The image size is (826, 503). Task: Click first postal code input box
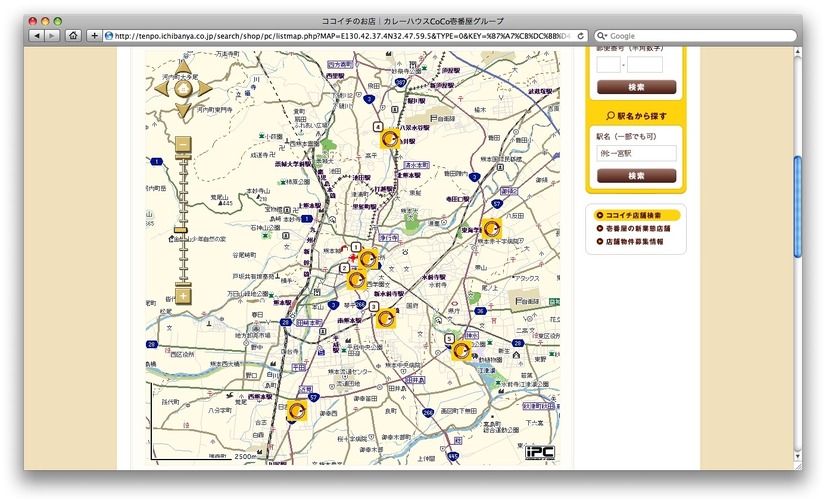[x=608, y=65]
